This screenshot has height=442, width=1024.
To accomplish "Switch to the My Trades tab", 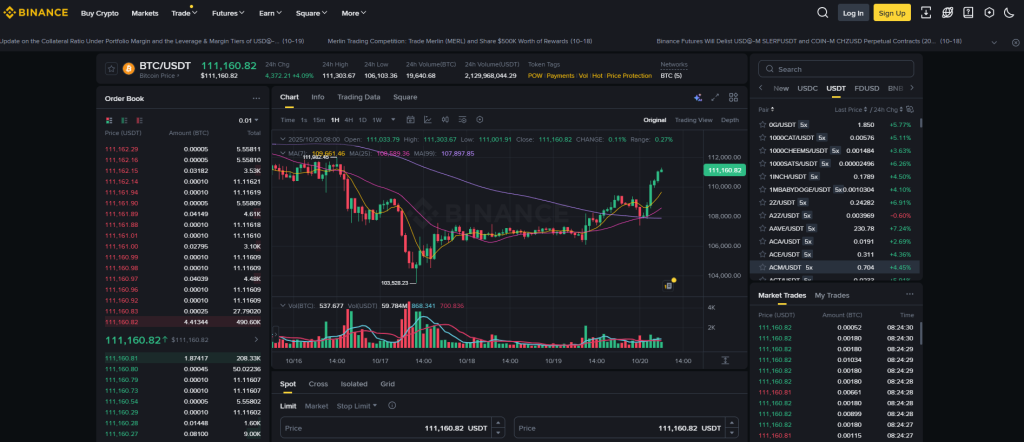I will click(x=832, y=295).
